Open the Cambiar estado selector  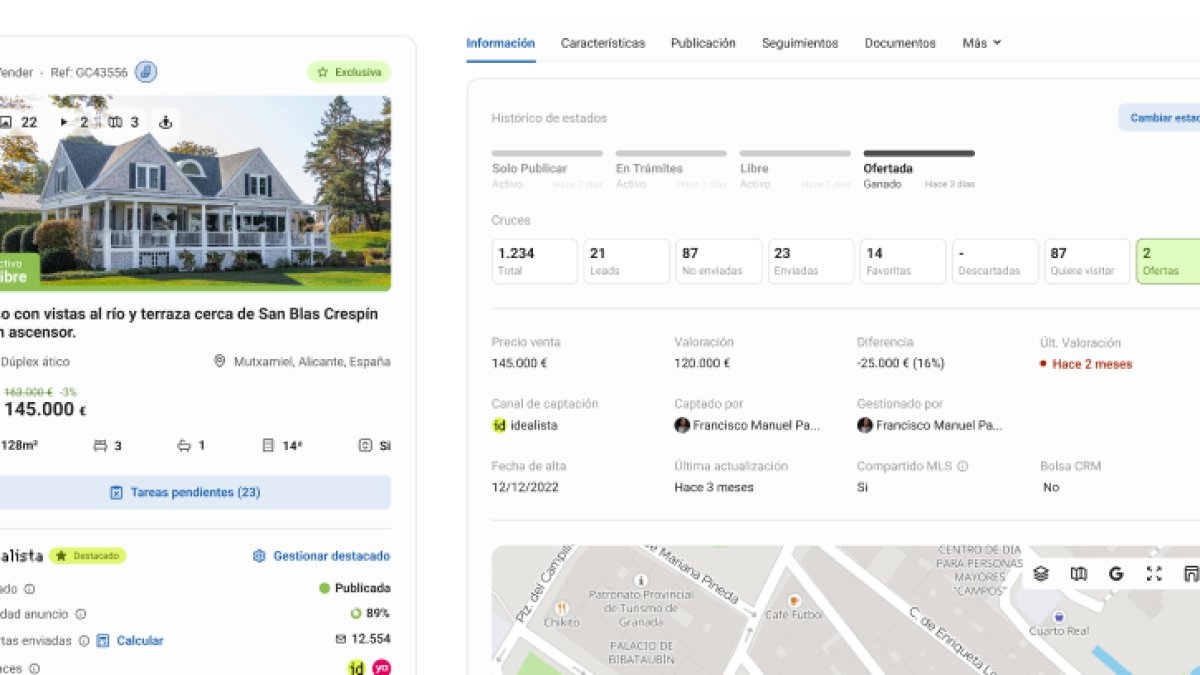pos(1162,118)
